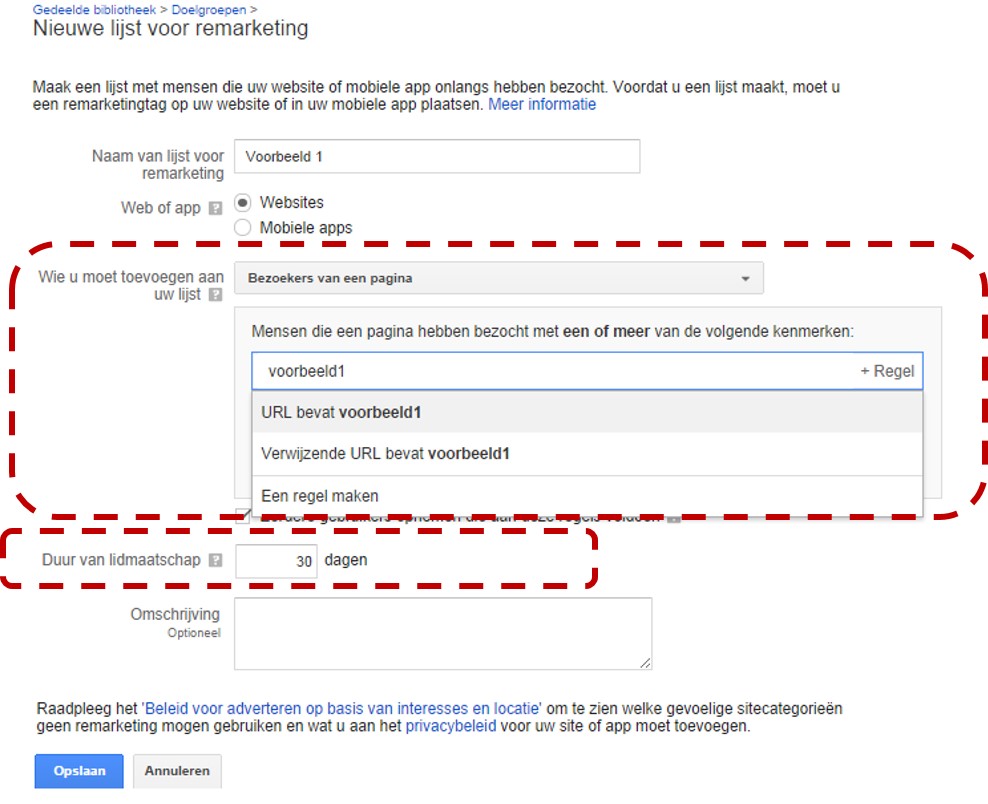Toggle the checkbox below the rule suggestions
988x804 pixels.
[x=243, y=515]
